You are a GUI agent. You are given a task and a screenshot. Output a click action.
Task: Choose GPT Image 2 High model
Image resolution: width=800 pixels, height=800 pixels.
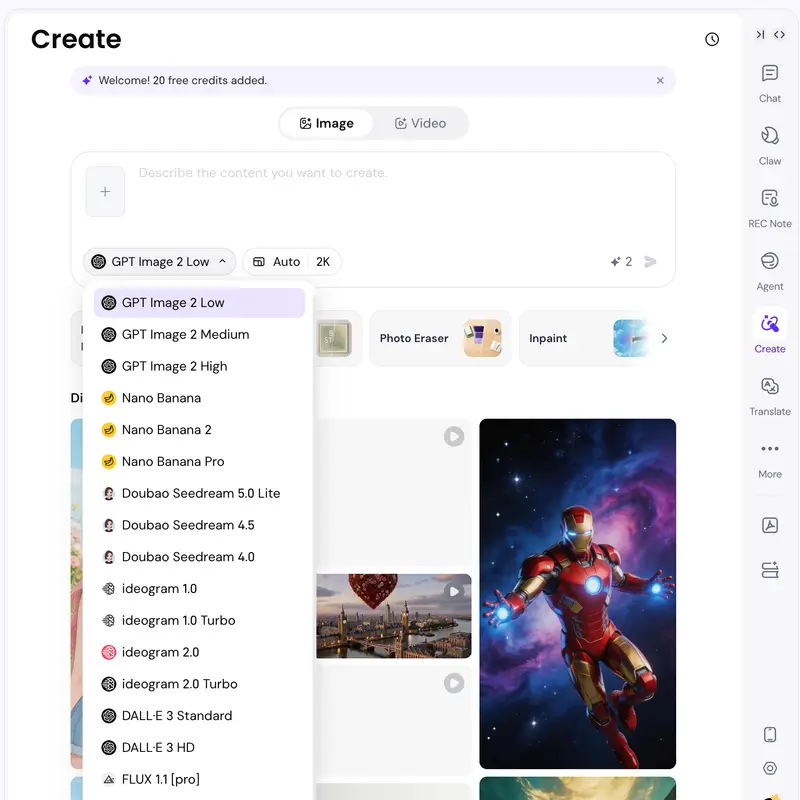click(x=199, y=366)
